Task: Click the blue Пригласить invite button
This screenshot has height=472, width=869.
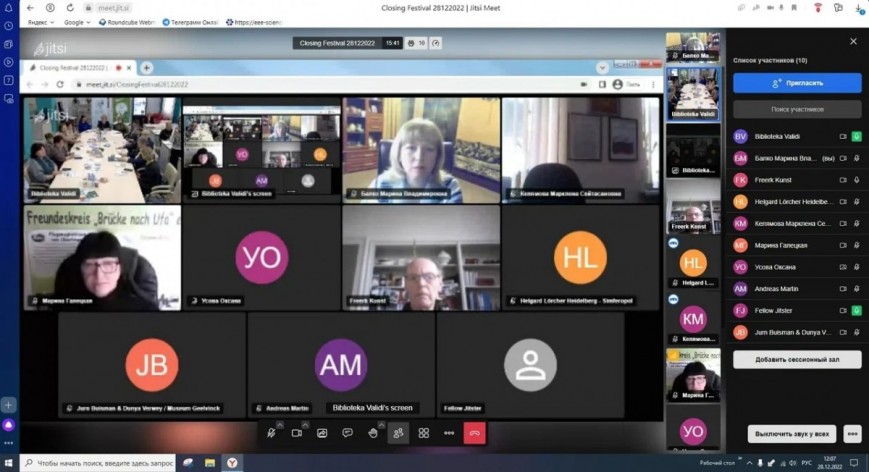Action: (x=796, y=83)
